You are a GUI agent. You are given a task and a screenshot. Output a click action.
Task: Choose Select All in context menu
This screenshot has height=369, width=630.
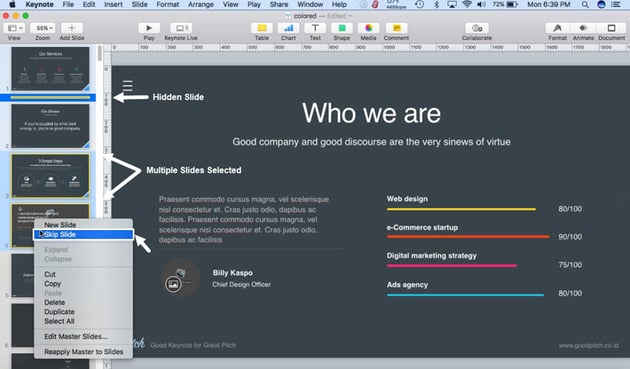(83, 321)
